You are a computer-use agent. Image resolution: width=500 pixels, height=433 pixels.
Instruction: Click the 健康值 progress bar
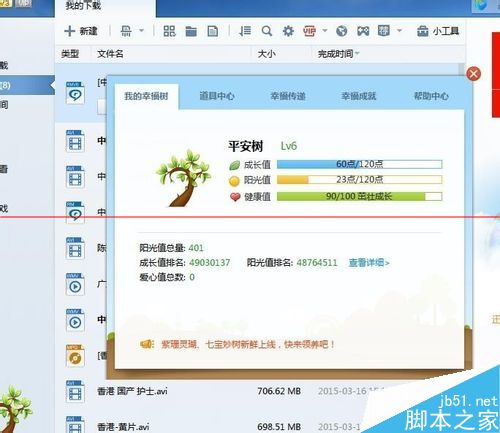359,196
